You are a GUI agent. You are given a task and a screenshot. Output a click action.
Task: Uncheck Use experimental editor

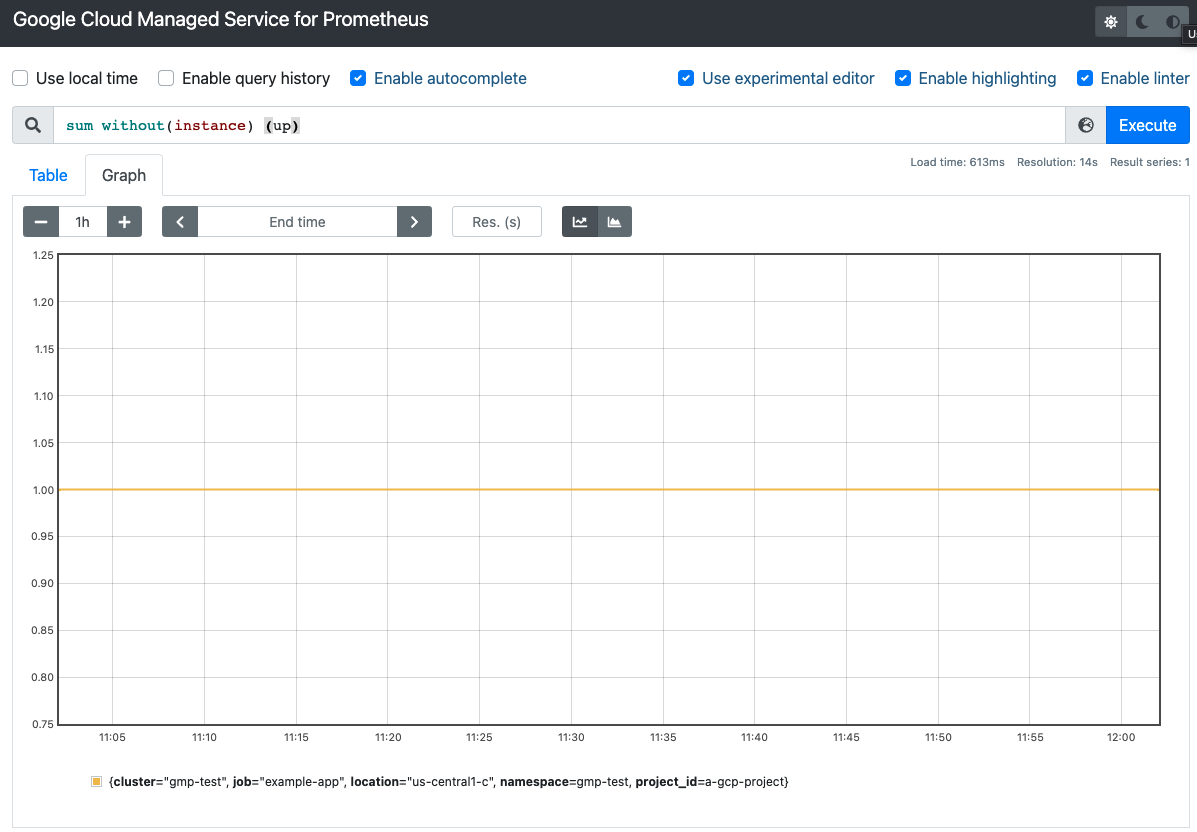coord(686,78)
